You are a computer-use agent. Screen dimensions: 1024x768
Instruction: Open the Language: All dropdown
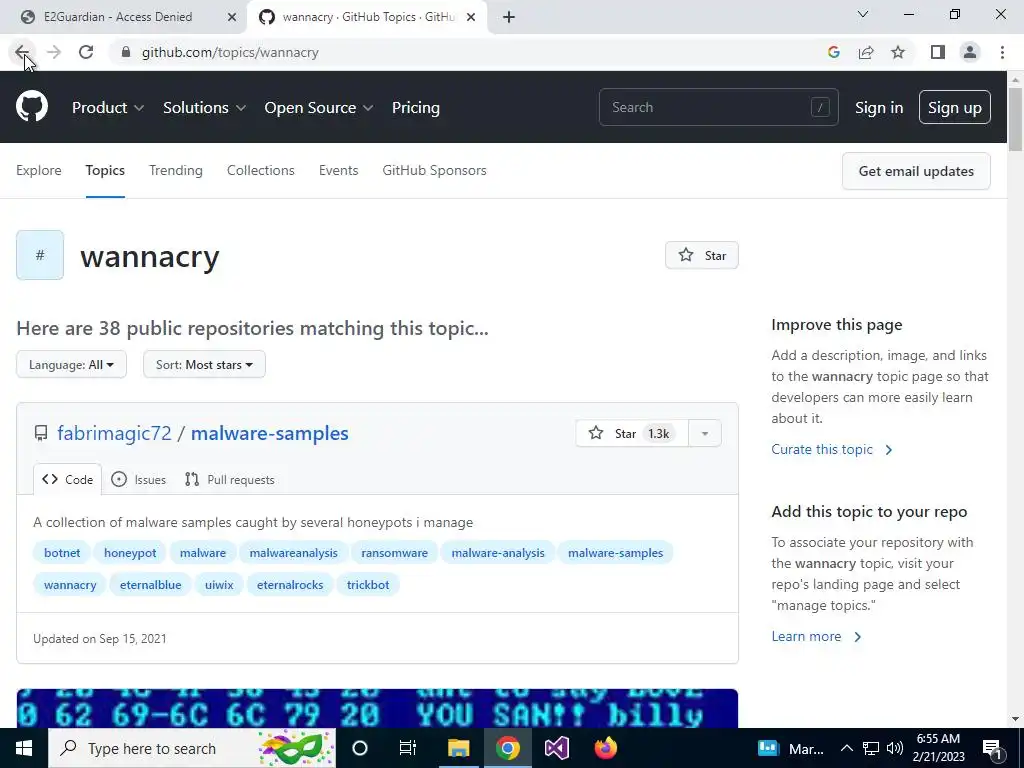[x=71, y=364]
